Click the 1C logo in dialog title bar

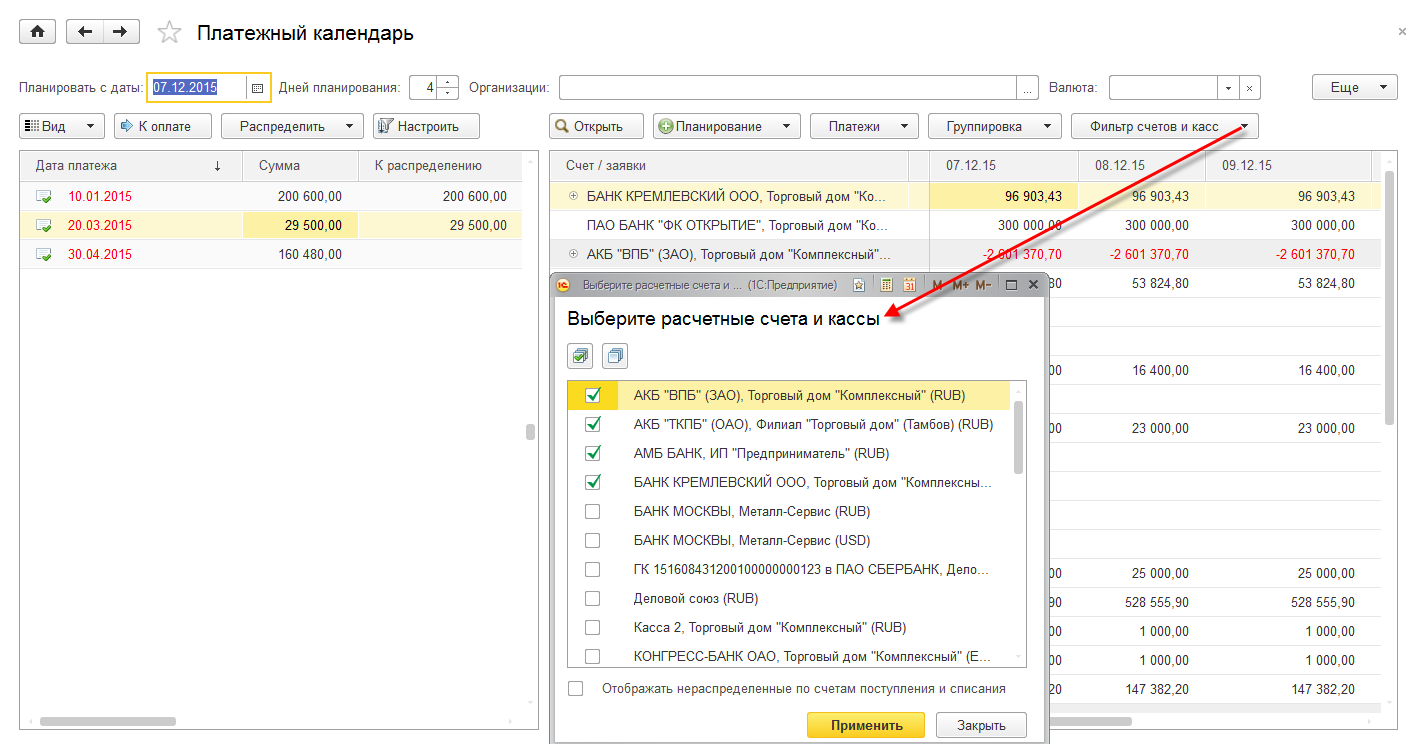[563, 285]
